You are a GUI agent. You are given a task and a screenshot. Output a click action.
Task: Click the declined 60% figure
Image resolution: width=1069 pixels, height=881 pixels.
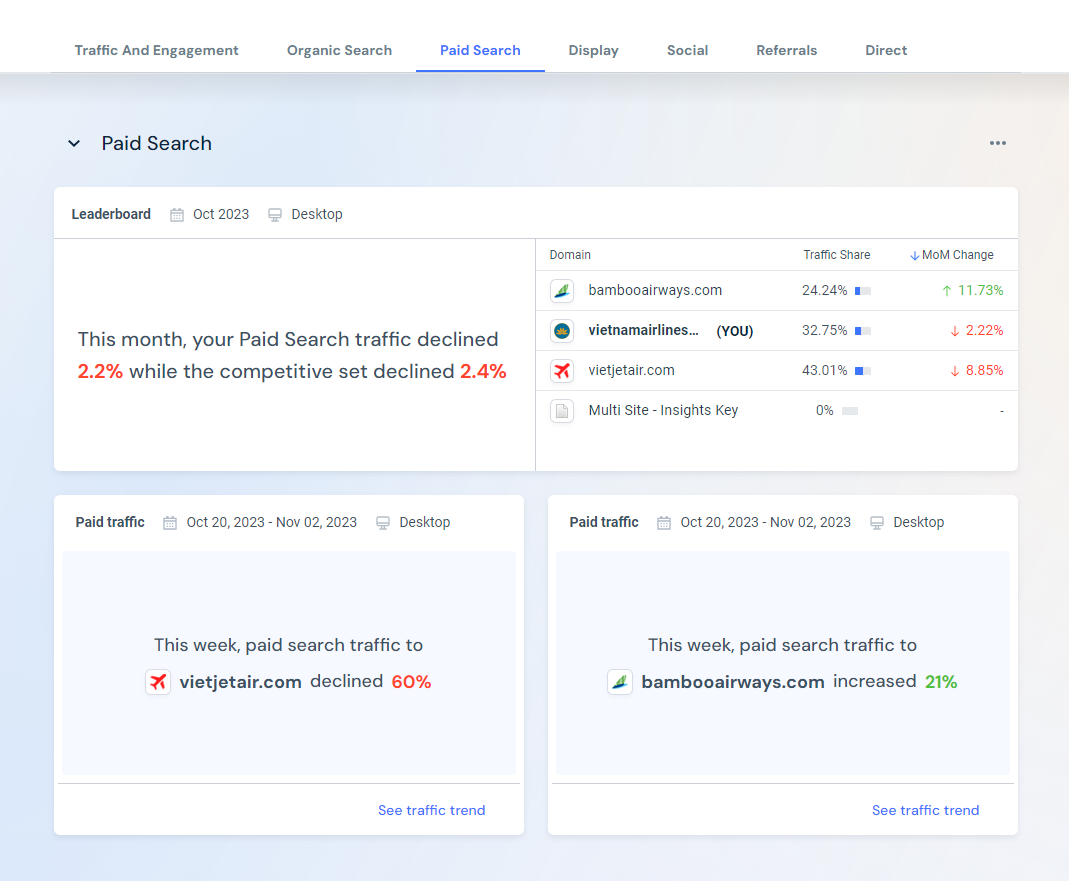(x=411, y=682)
